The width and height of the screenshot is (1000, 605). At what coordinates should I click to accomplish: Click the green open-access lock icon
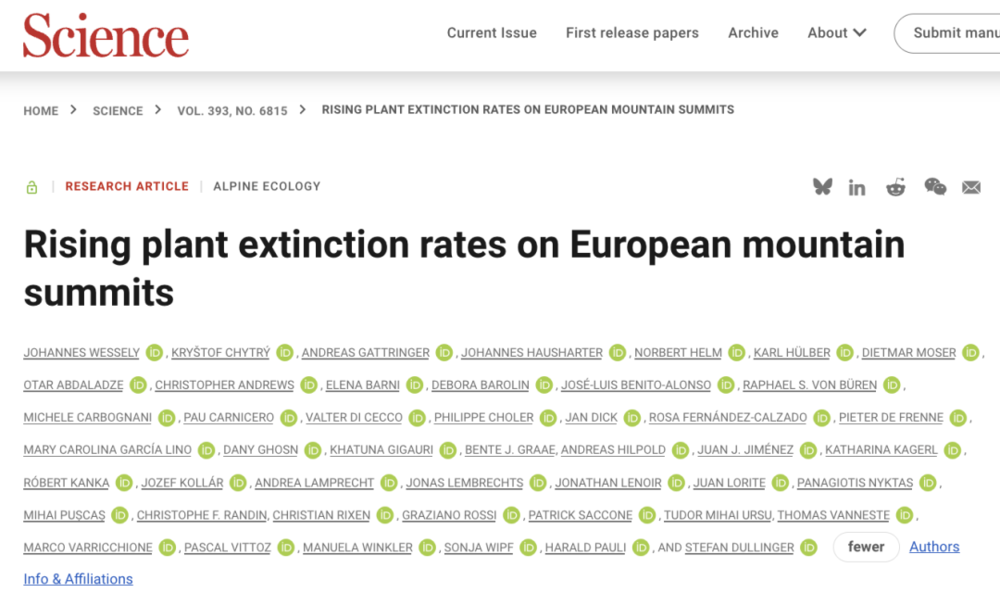pos(31,187)
